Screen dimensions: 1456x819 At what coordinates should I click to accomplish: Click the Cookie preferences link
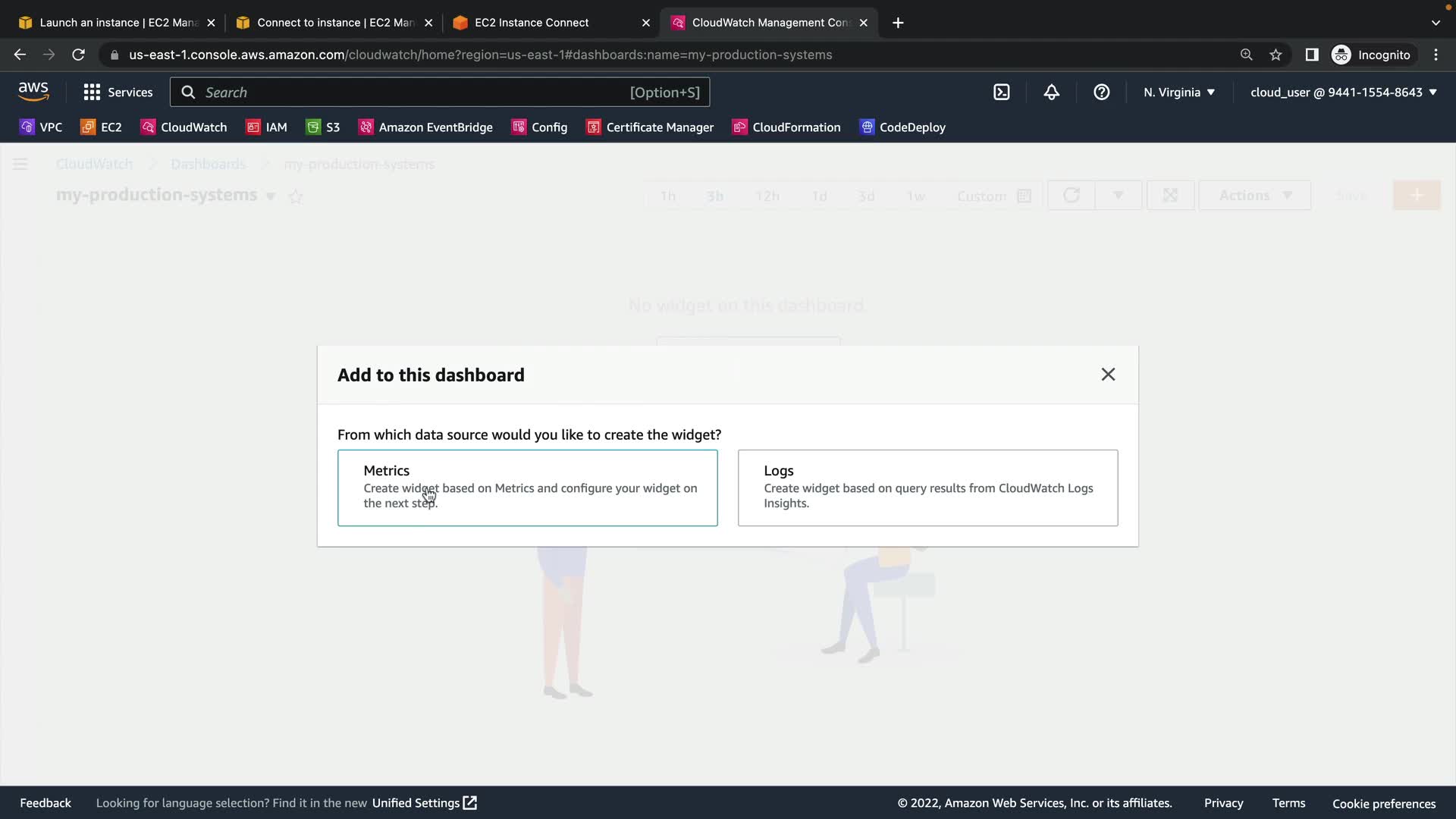[1383, 804]
